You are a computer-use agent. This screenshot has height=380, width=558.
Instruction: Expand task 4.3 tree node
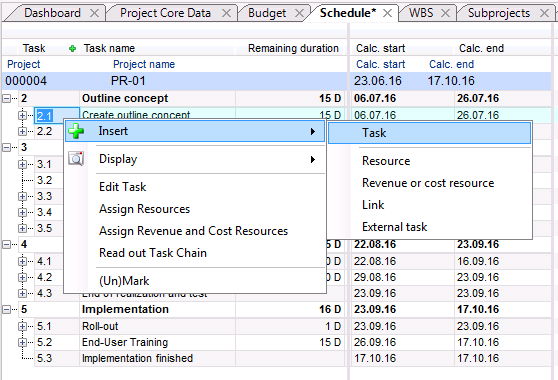[x=22, y=294]
